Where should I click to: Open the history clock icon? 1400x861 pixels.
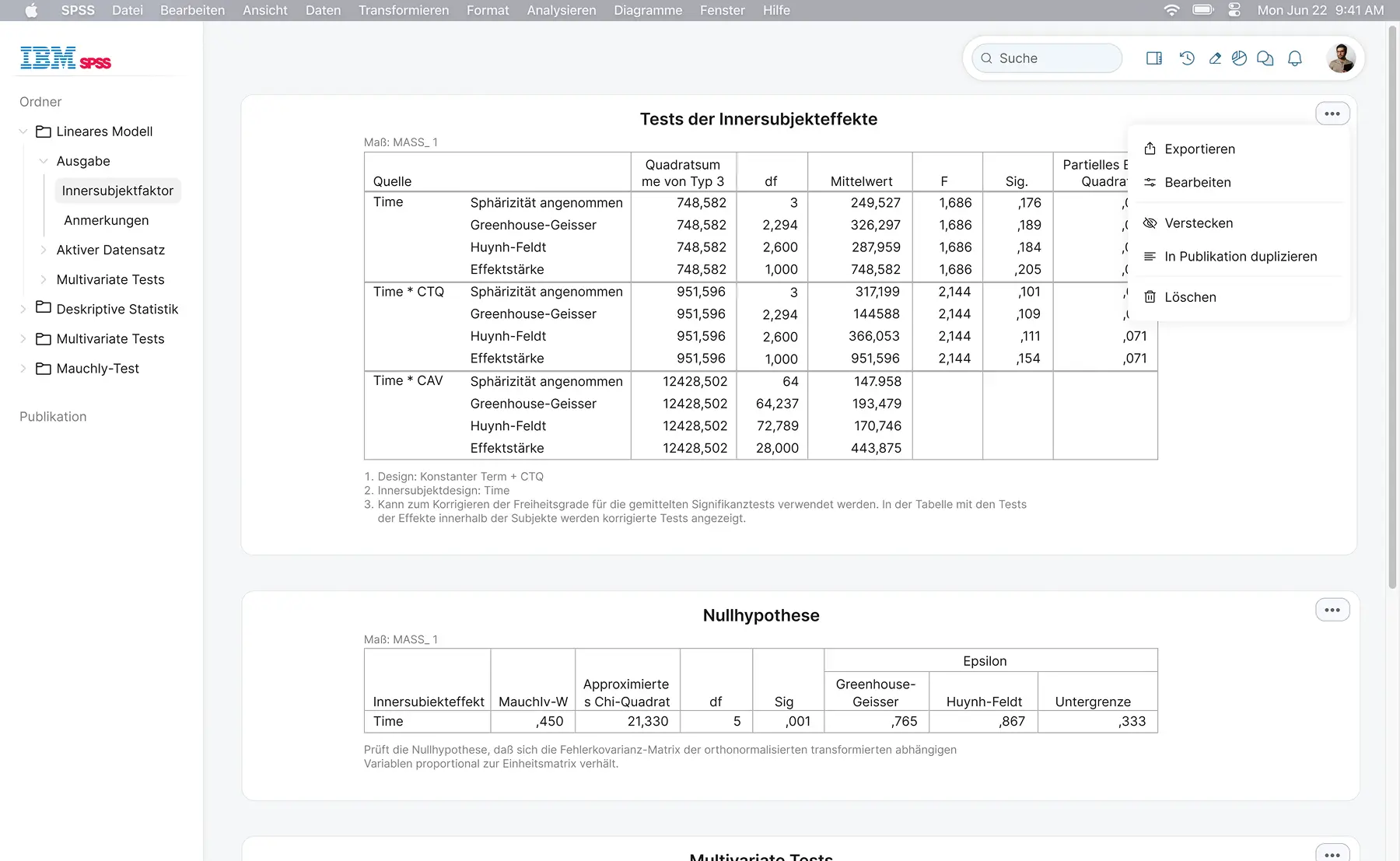(x=1187, y=58)
